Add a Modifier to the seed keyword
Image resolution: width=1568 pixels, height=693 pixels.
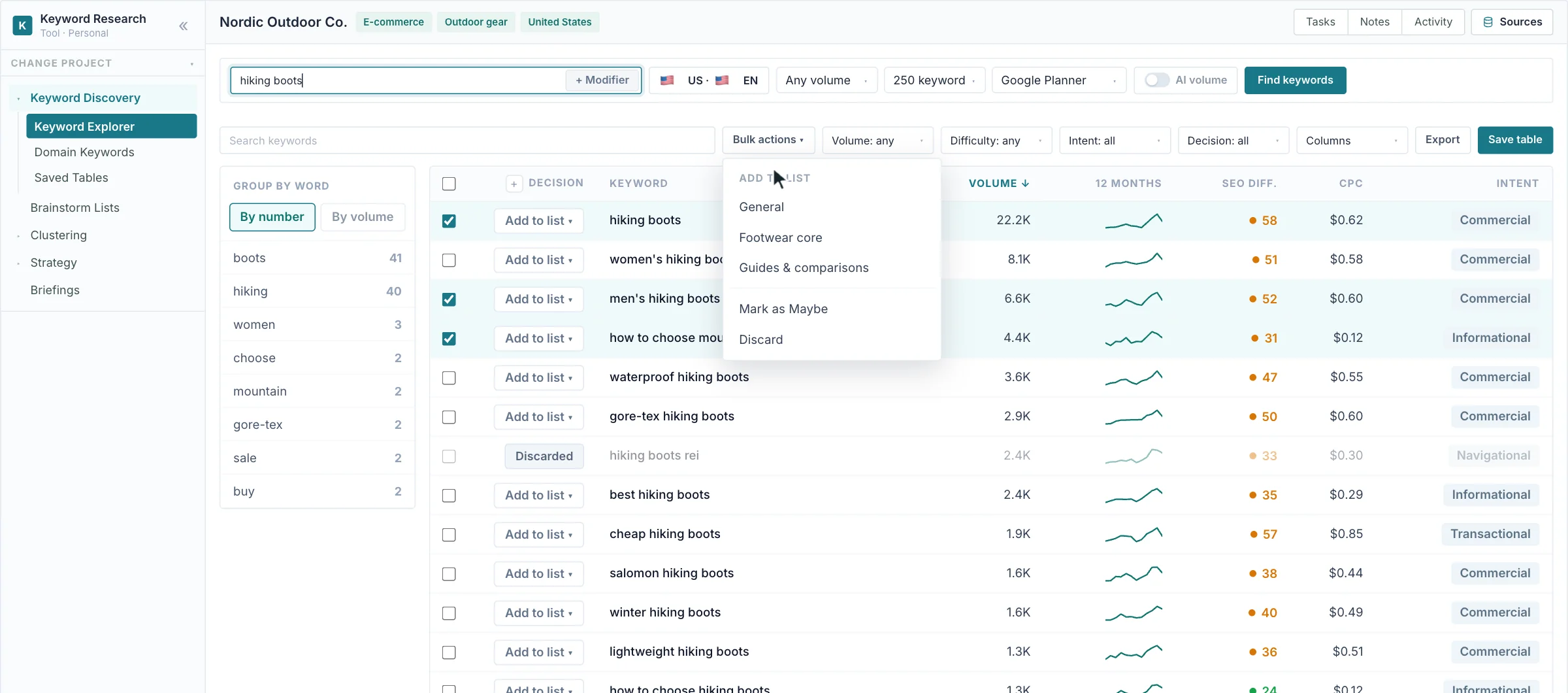coord(602,80)
